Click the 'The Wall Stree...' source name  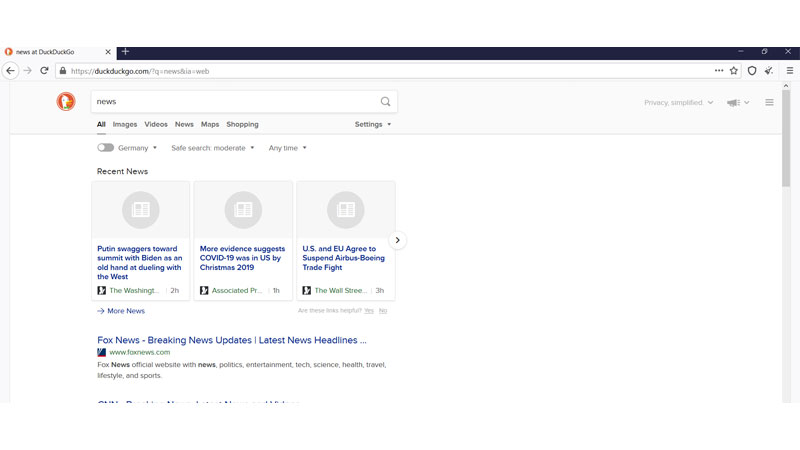[x=340, y=290]
